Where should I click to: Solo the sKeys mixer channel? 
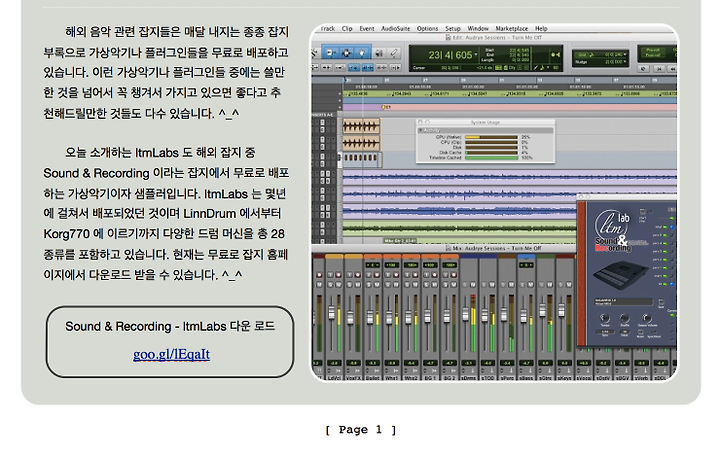point(561,285)
